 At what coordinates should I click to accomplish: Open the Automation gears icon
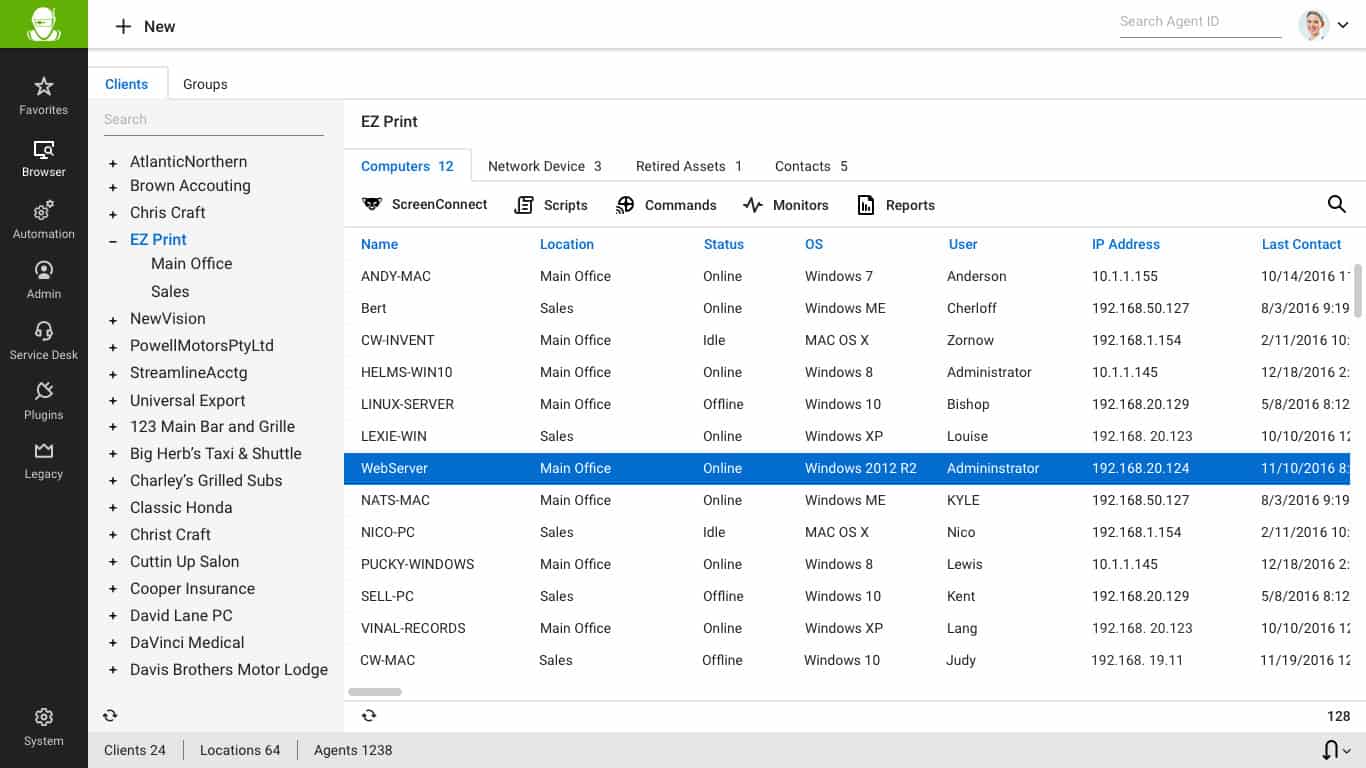click(x=44, y=211)
